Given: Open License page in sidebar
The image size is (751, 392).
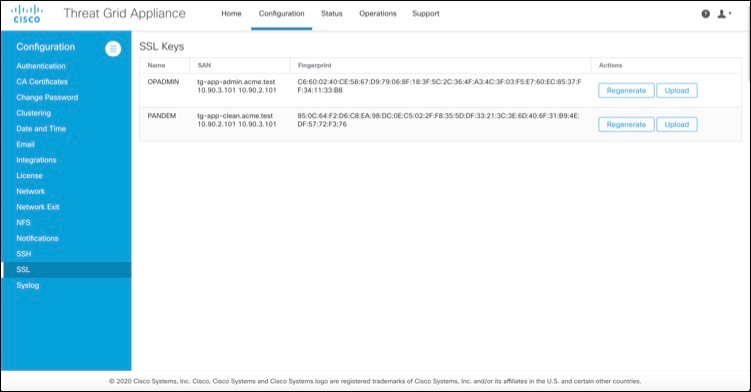Looking at the screenshot, I should 29,175.
